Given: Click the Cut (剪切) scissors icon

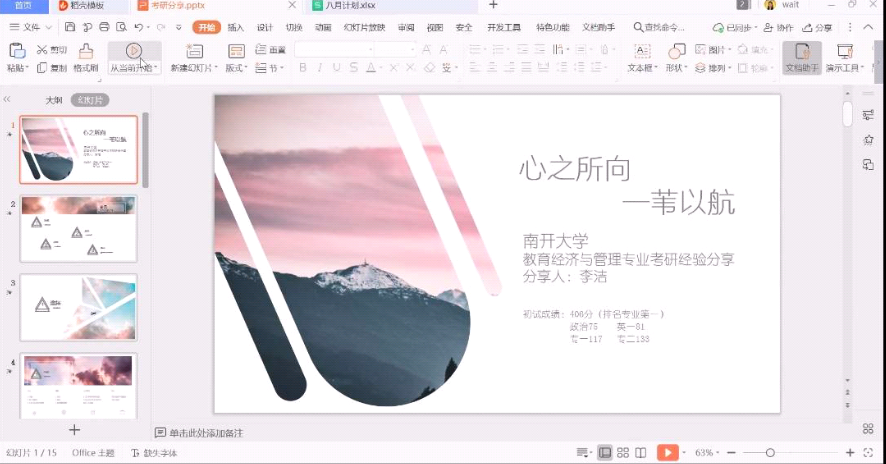Looking at the screenshot, I should pyautogui.click(x=42, y=50).
